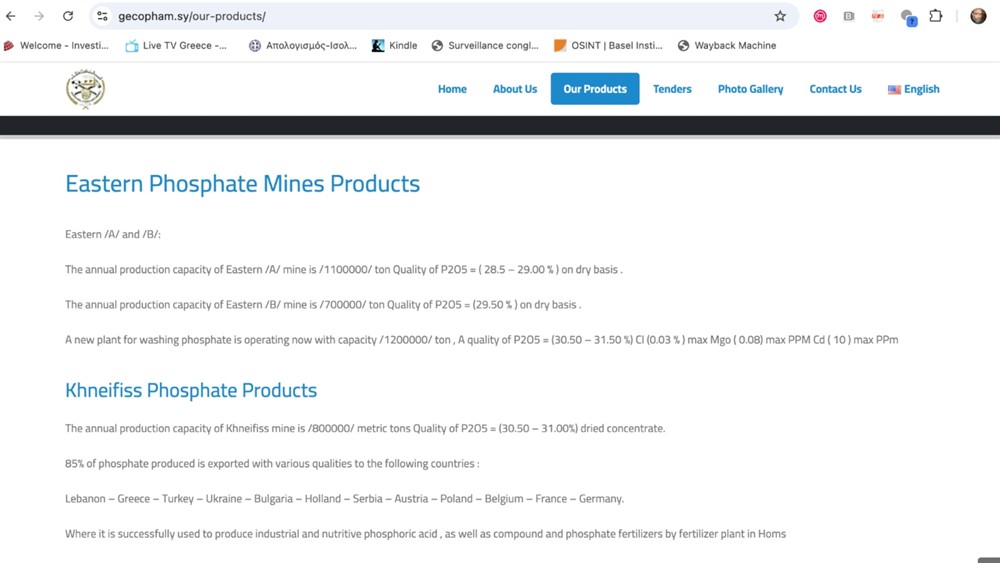
Task: Click the GECOPHAM logo emblem
Action: point(85,89)
